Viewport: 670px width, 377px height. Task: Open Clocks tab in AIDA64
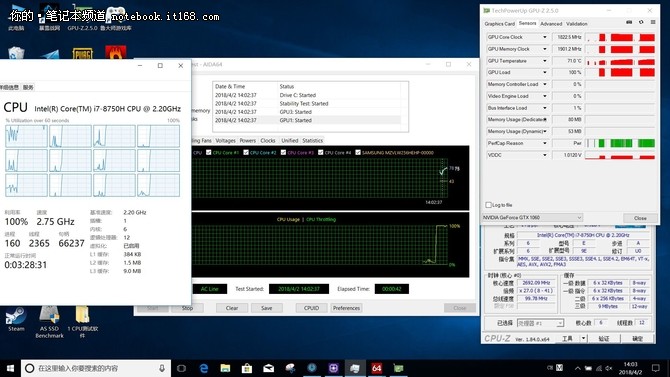(268, 141)
